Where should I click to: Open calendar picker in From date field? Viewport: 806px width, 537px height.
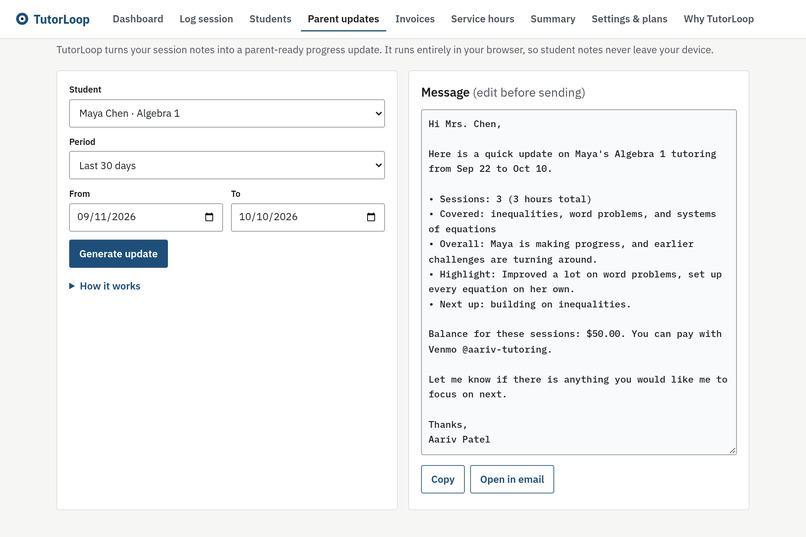(209, 217)
